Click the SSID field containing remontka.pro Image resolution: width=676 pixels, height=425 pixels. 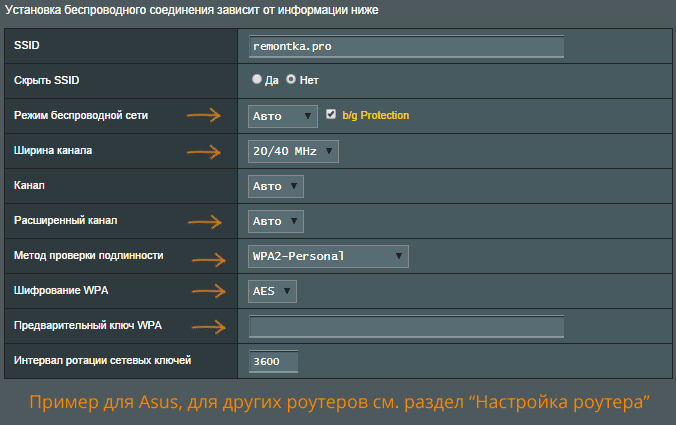click(406, 47)
